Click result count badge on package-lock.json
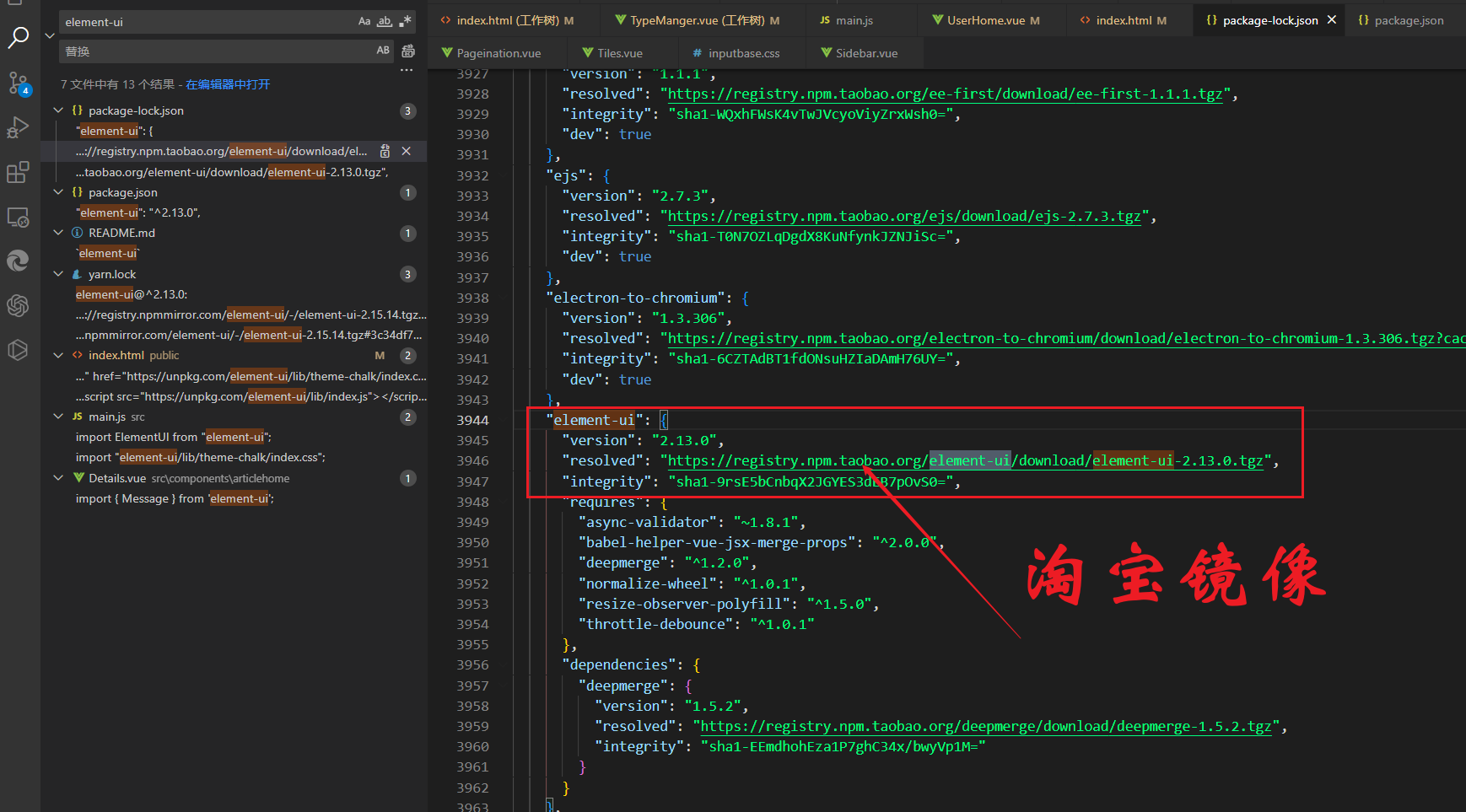Image resolution: width=1466 pixels, height=812 pixels. click(408, 110)
